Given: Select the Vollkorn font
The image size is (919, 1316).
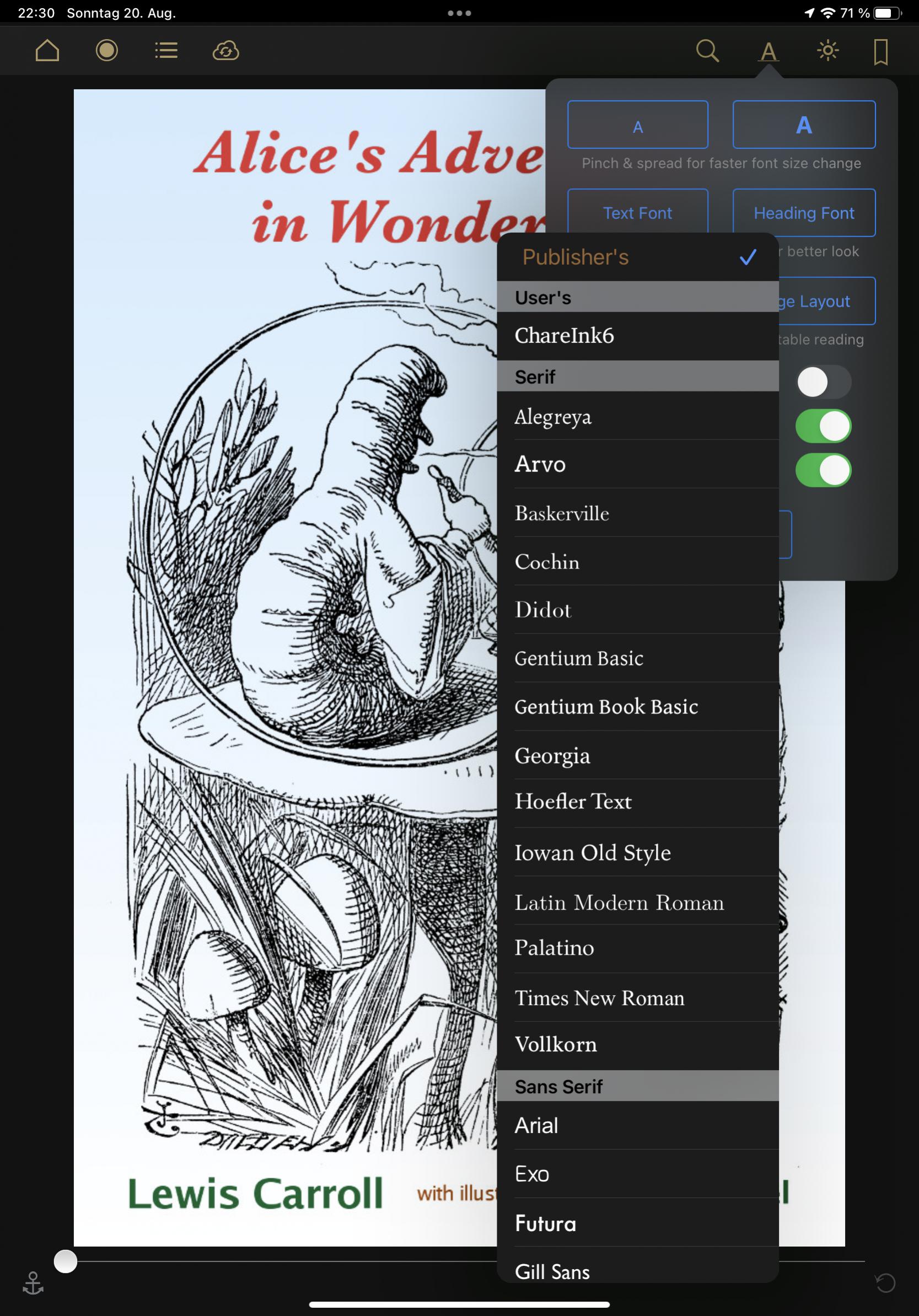Looking at the screenshot, I should tap(637, 1045).
